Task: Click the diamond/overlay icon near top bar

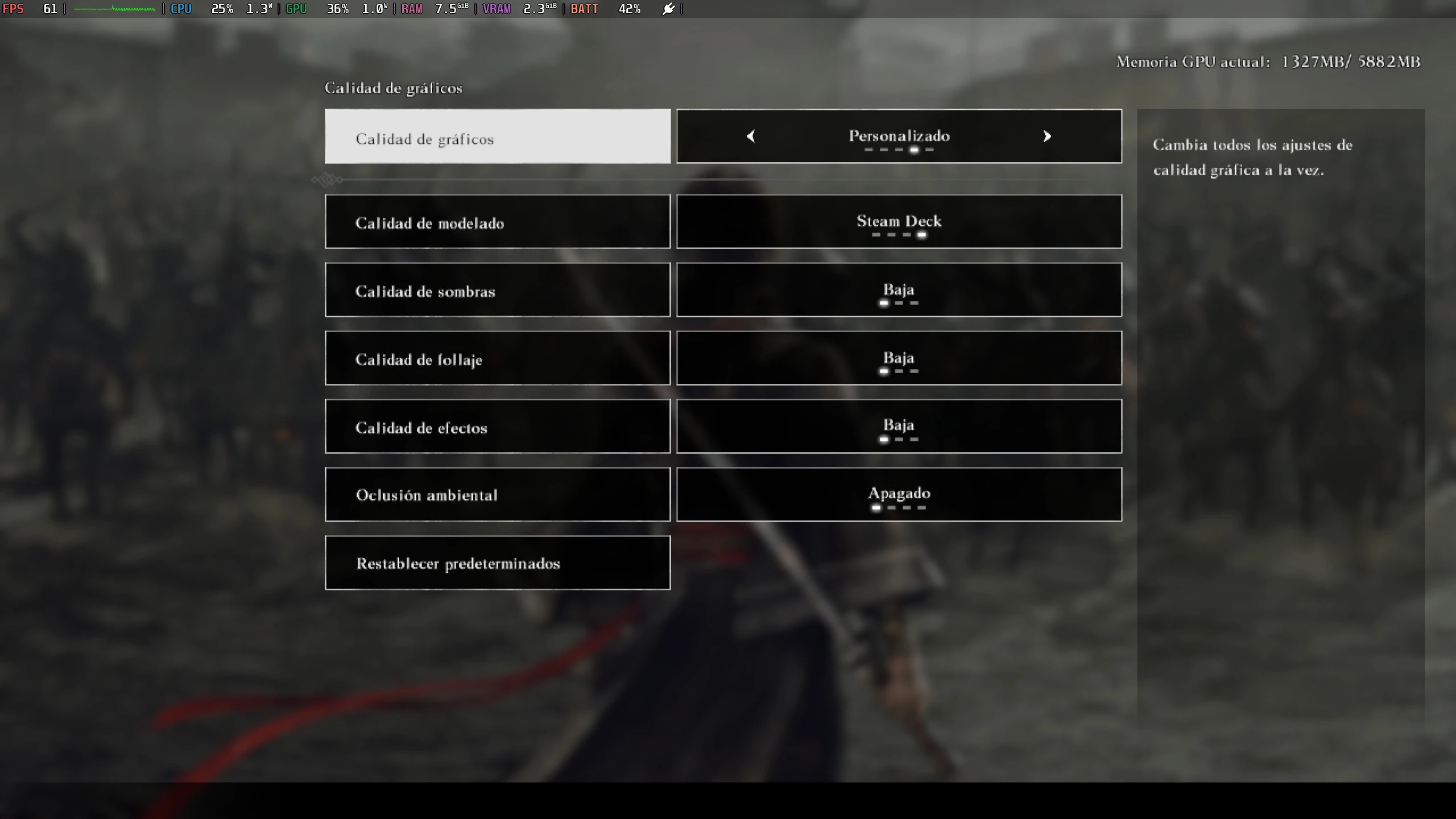Action: [x=327, y=179]
